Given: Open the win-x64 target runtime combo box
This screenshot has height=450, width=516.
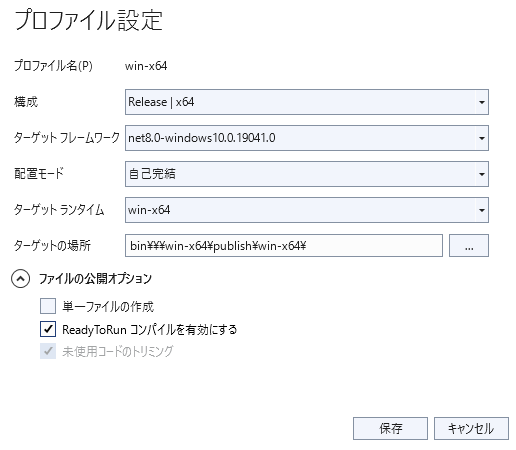Looking at the screenshot, I should pyautogui.click(x=307, y=210).
